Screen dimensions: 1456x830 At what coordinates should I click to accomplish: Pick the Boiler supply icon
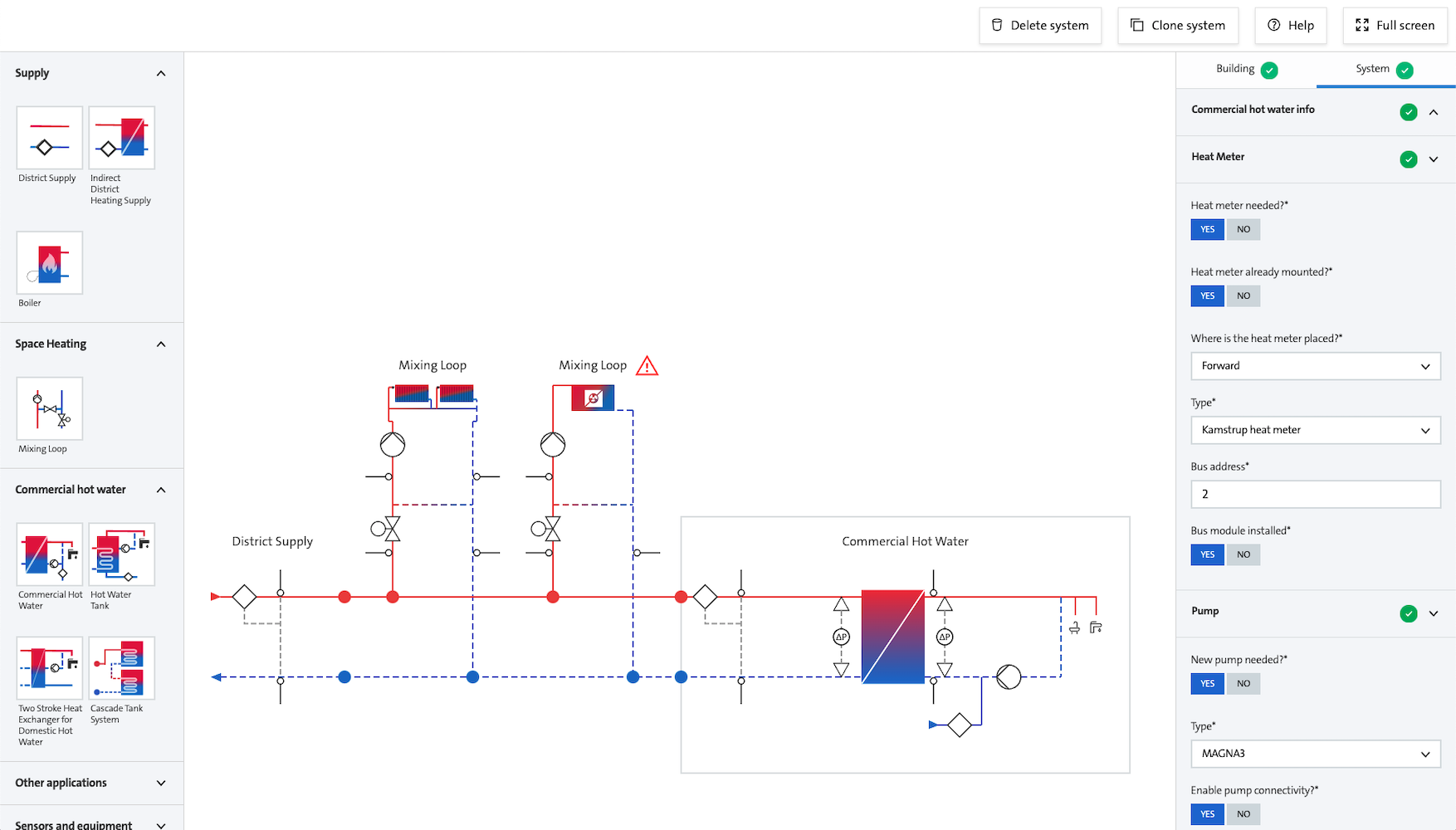coord(50,263)
